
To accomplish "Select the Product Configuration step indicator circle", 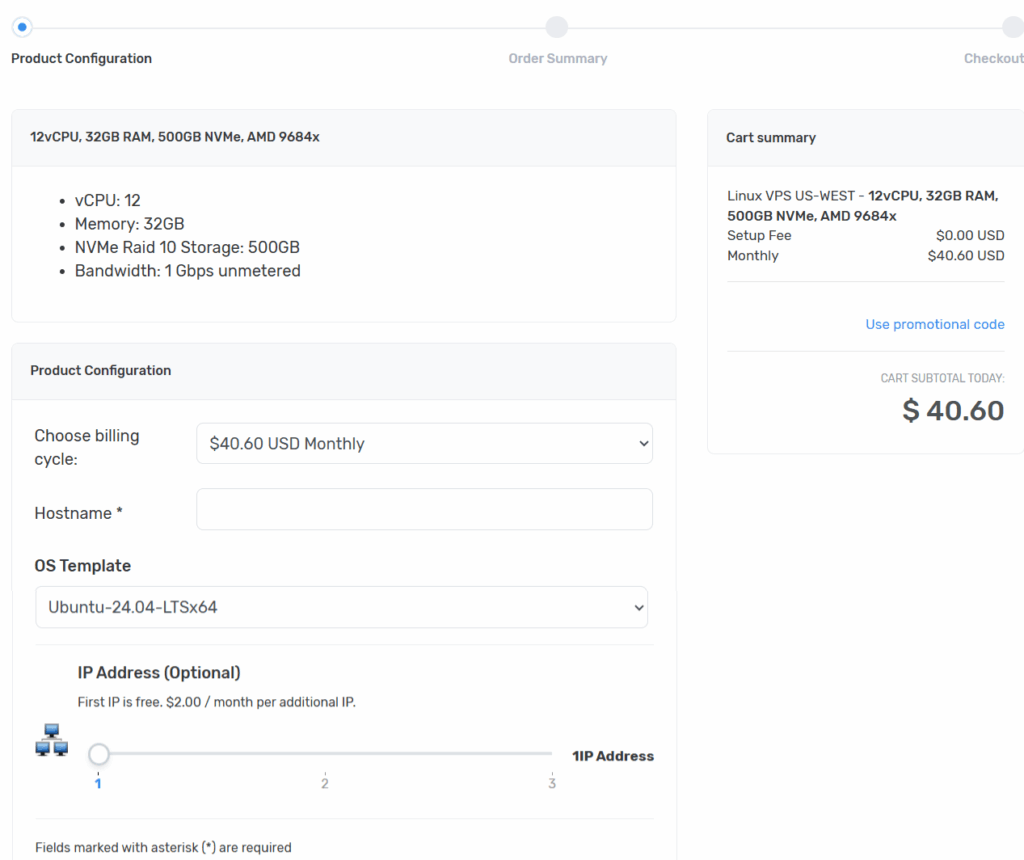I will (x=22, y=26).
